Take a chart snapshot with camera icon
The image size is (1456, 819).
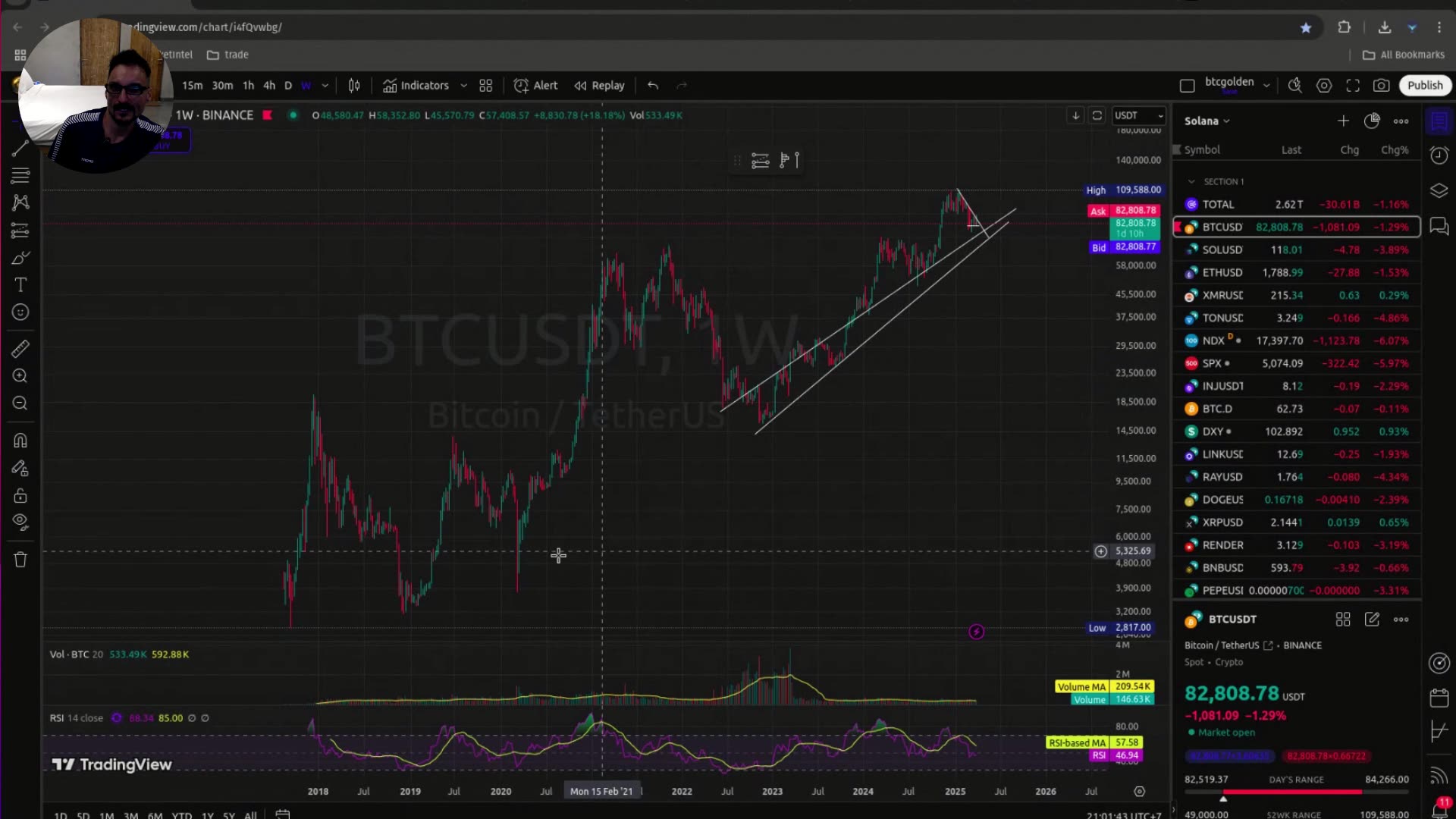1382,85
